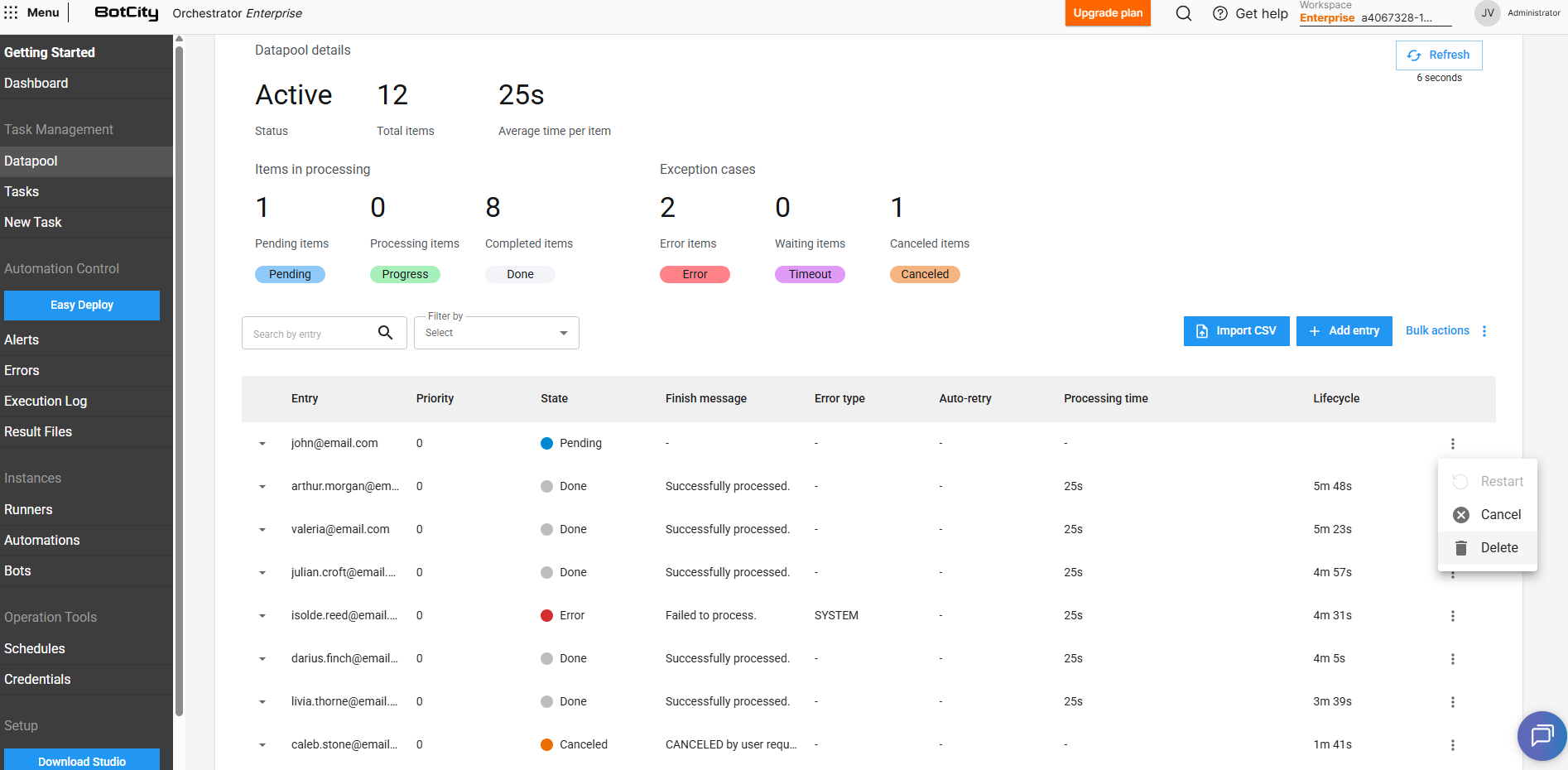Click the Refresh button
Viewport: 1568px width, 770px height.
[1438, 55]
